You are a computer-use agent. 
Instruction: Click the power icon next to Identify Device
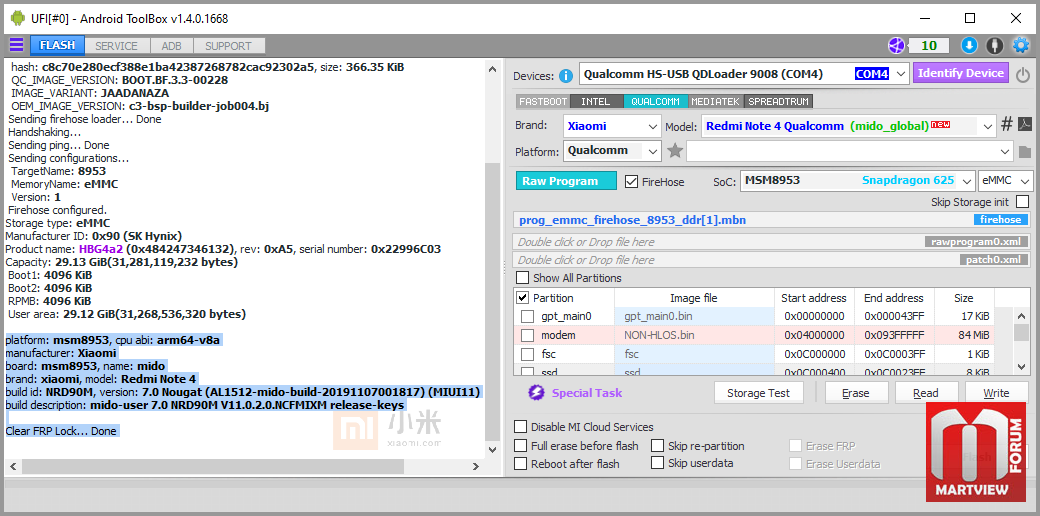[1023, 75]
